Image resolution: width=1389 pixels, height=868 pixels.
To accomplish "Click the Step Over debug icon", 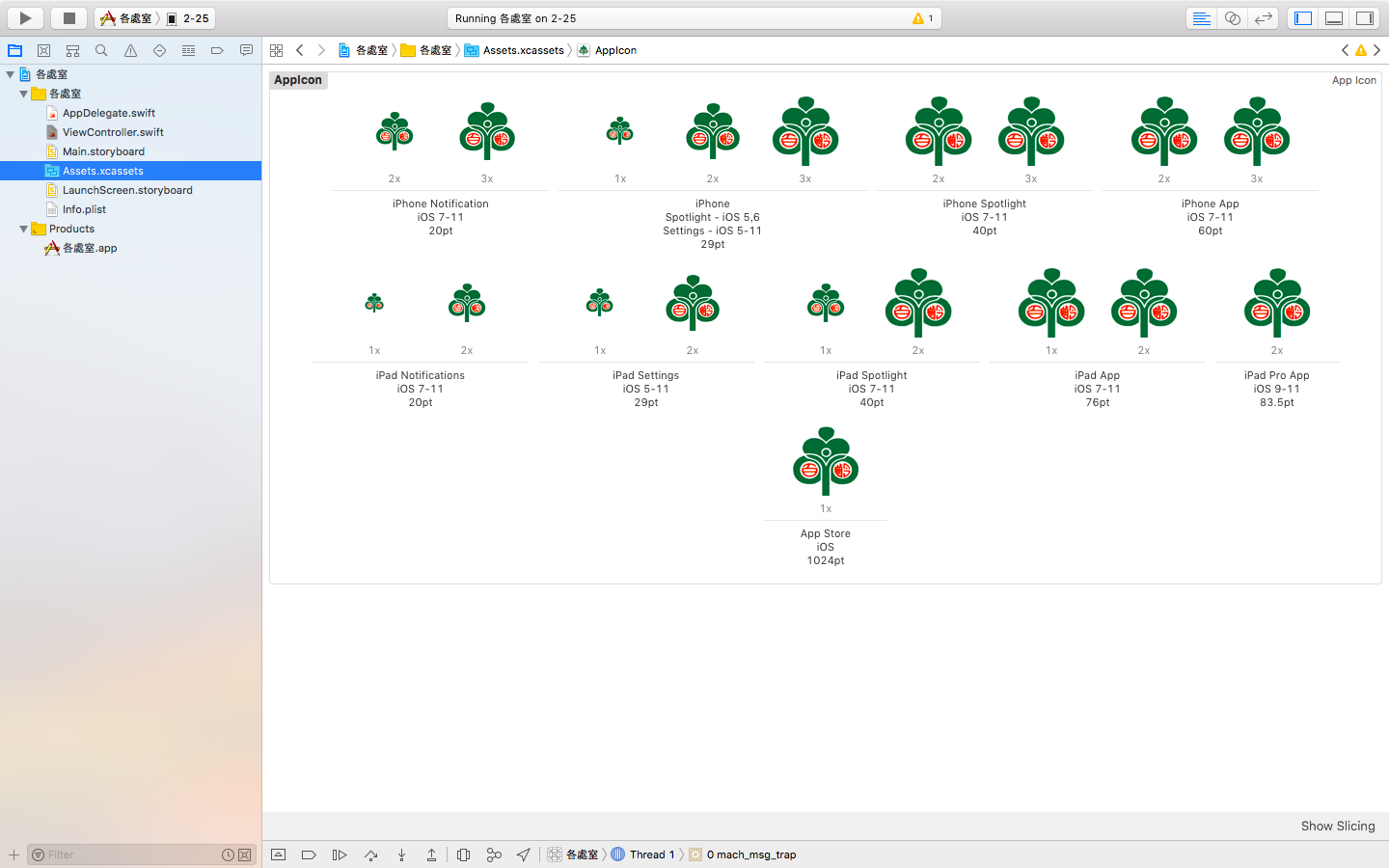I will pyautogui.click(x=370, y=854).
